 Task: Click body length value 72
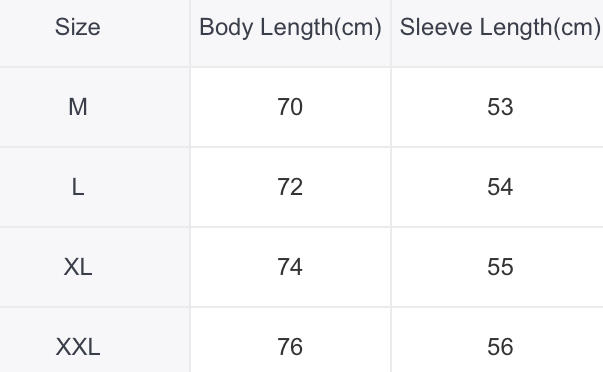290,187
